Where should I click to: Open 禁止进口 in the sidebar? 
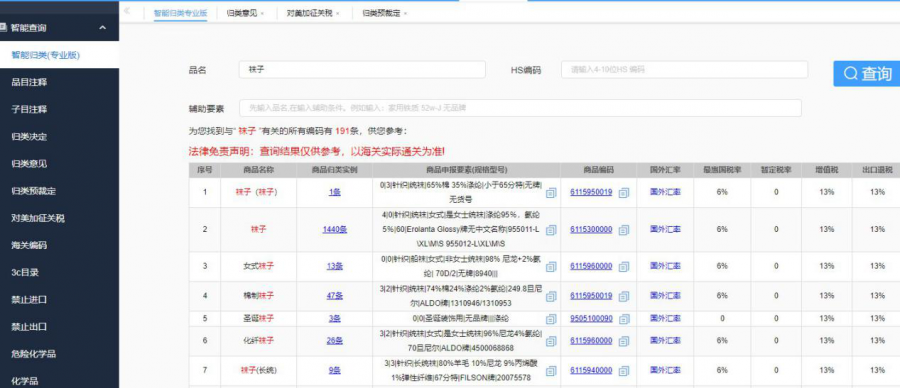(59, 300)
